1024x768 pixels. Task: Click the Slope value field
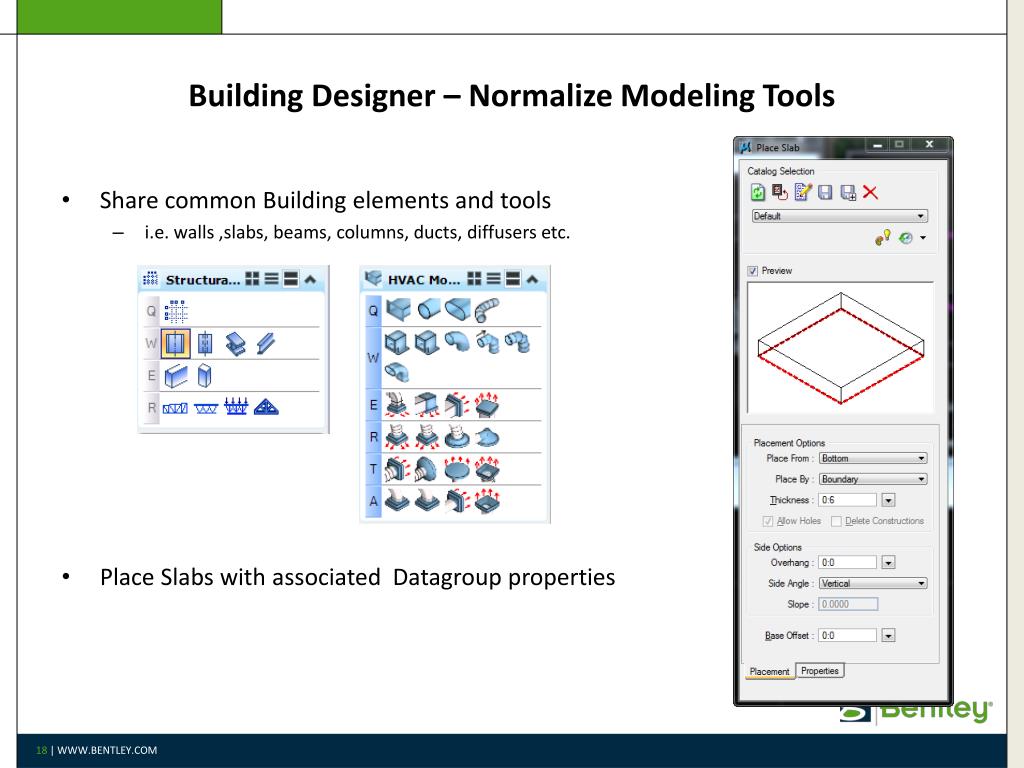coord(848,604)
